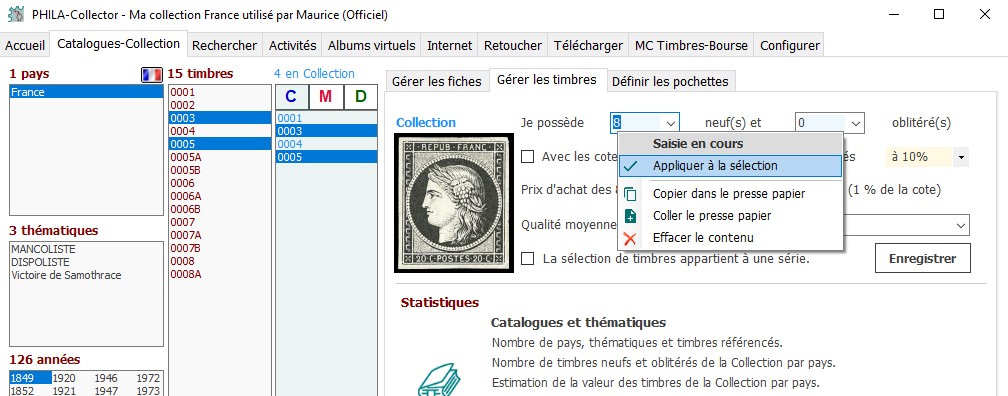The width and height of the screenshot is (1008, 396).
Task: Choose Effacer le contenu
Action: [730, 238]
